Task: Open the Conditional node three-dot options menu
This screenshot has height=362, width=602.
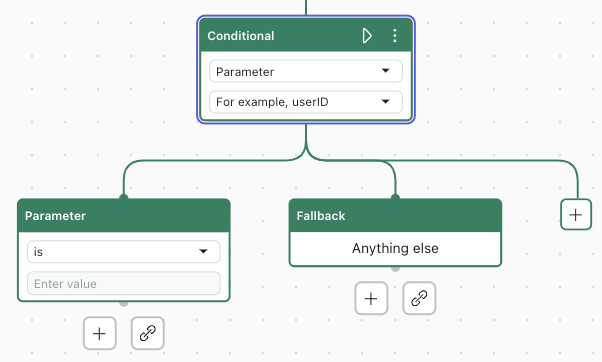Action: coord(395,36)
